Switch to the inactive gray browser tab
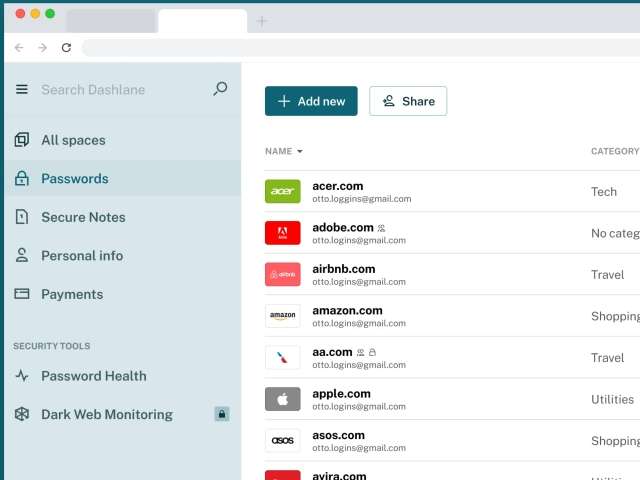This screenshot has height=480, width=640. [111, 21]
